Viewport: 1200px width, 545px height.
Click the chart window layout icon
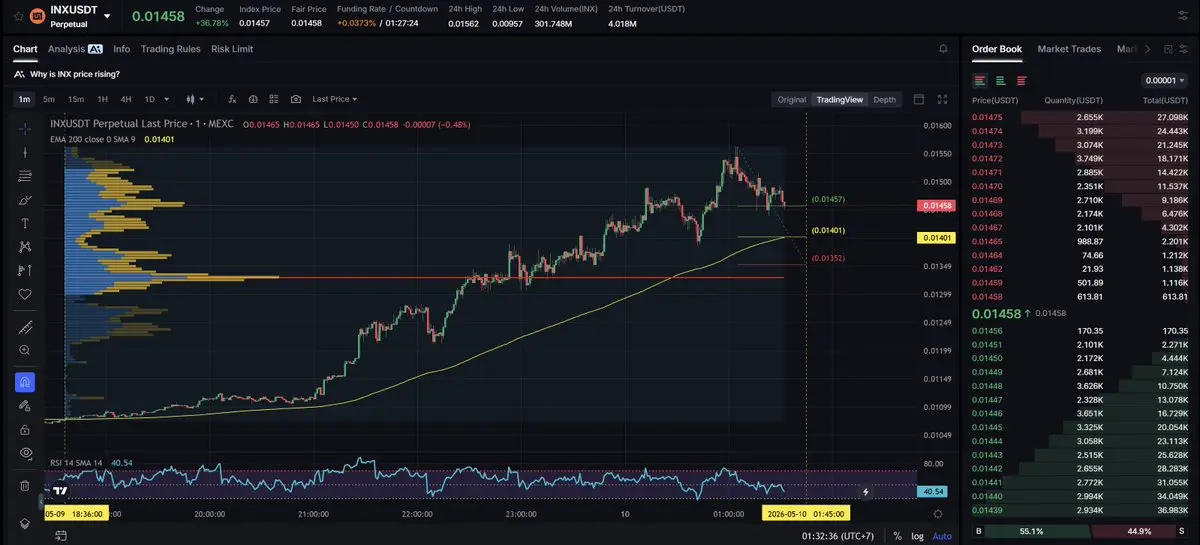point(918,99)
